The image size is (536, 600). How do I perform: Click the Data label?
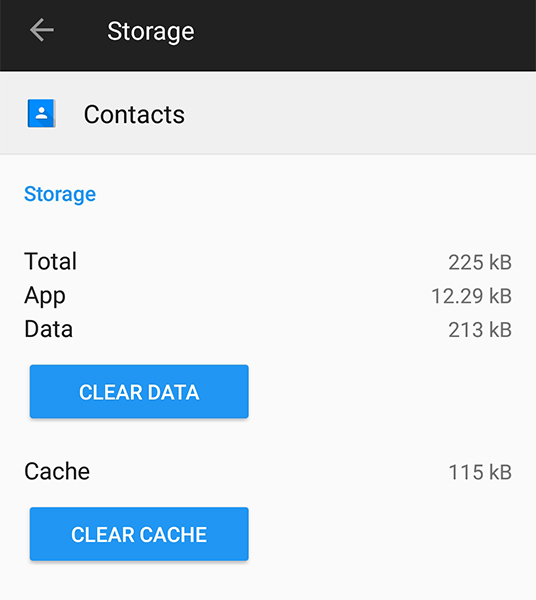pyautogui.click(x=49, y=329)
